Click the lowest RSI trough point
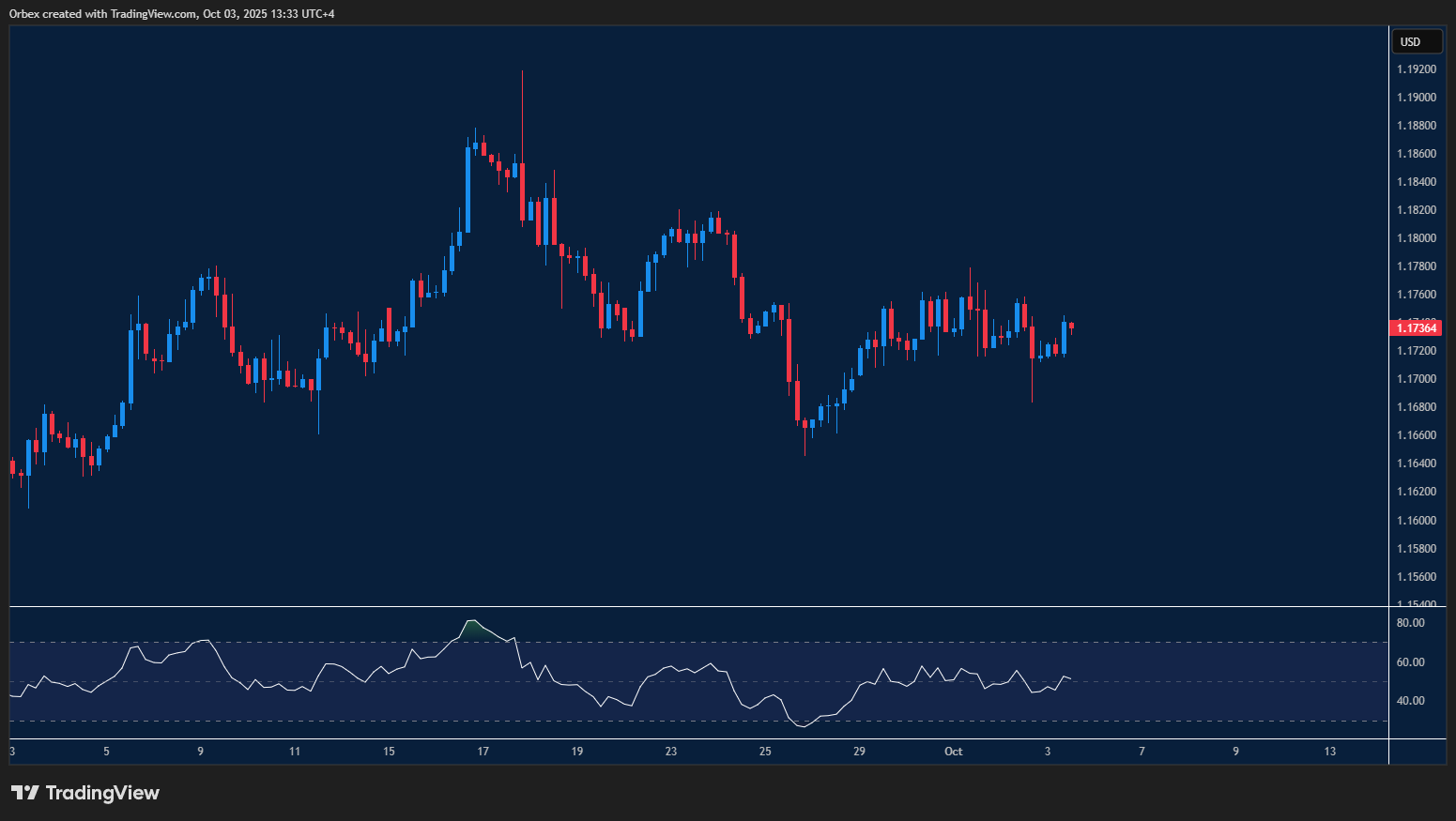 click(802, 726)
